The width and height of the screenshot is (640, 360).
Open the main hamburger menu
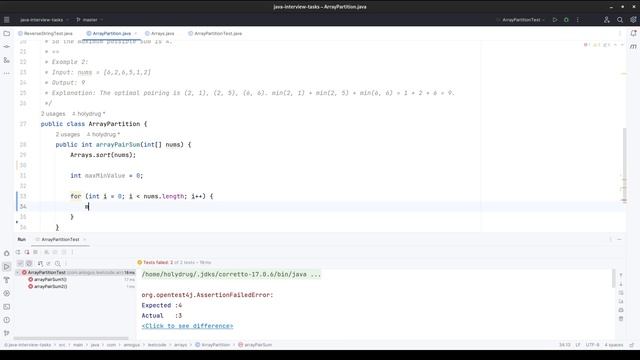pyautogui.click(x=7, y=20)
